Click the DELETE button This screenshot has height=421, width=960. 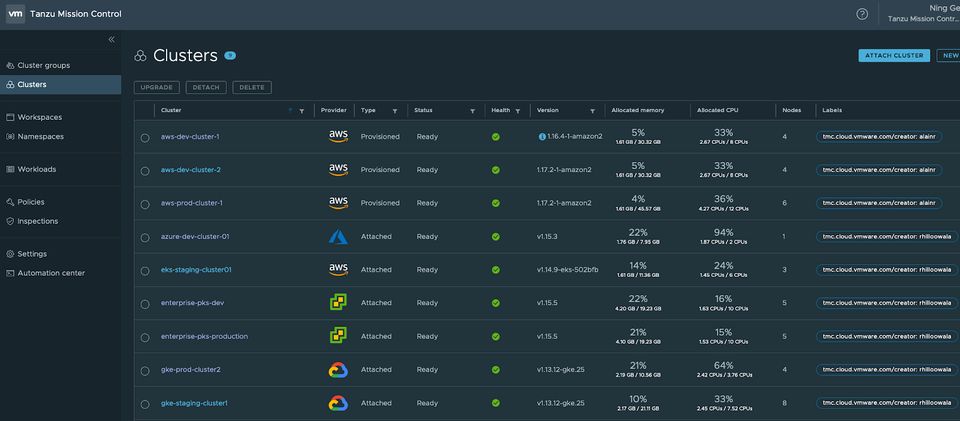pyautogui.click(x=252, y=88)
